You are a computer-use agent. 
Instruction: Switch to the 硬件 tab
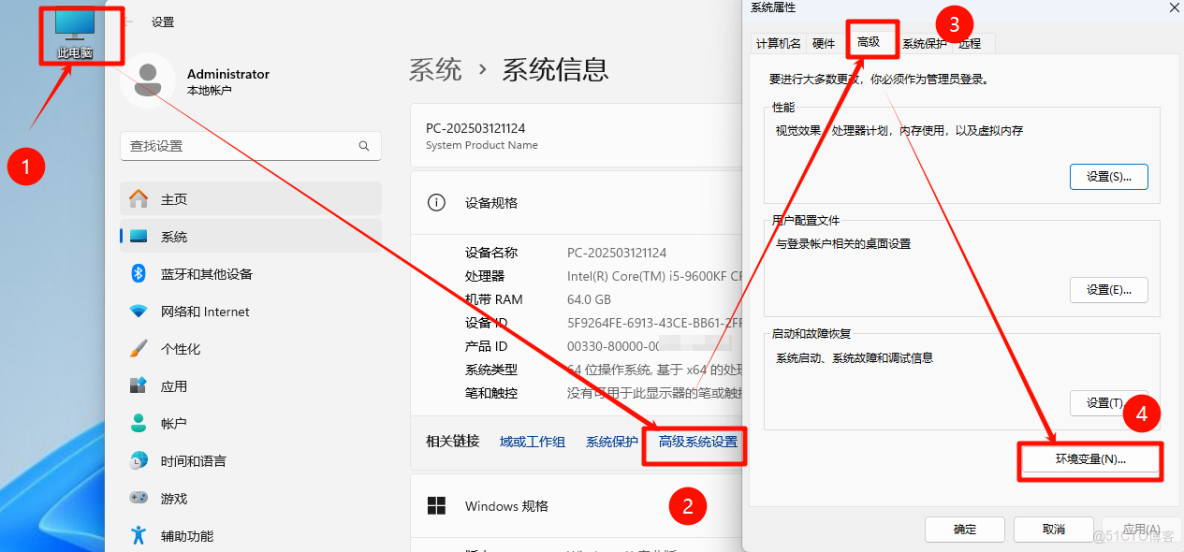click(x=824, y=44)
